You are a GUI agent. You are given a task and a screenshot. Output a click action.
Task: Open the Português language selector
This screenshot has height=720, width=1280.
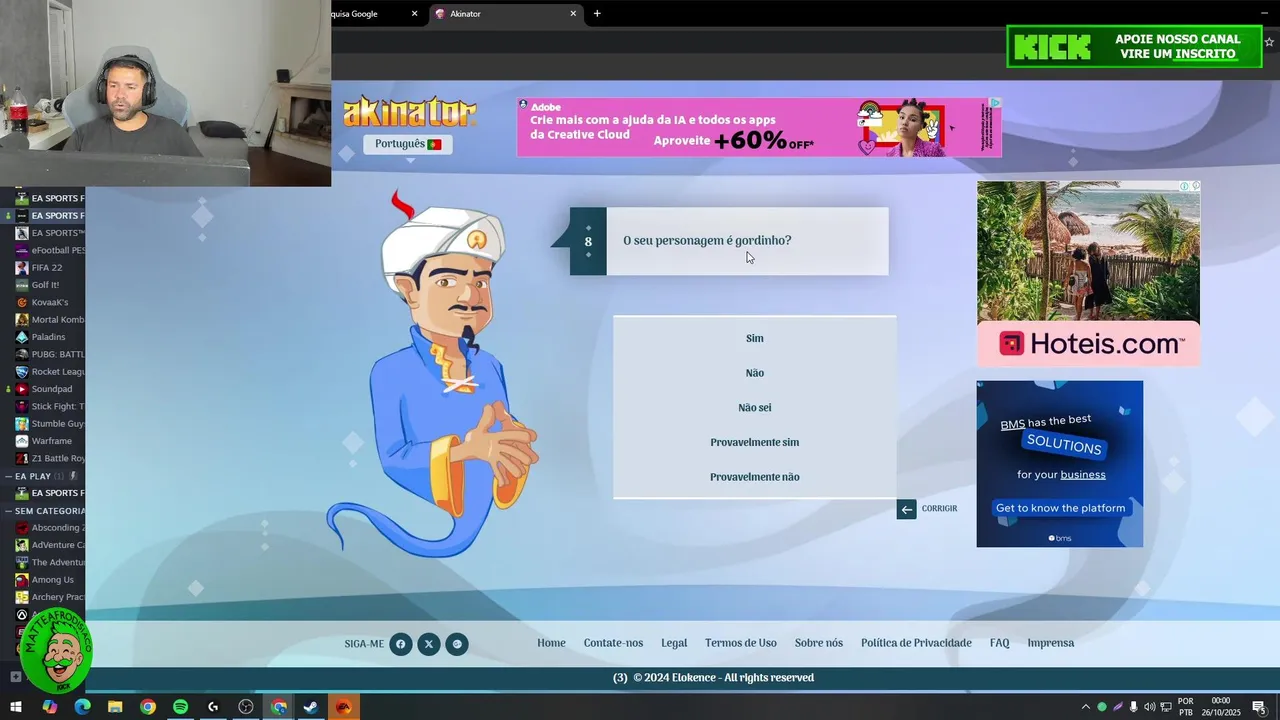[x=408, y=144]
